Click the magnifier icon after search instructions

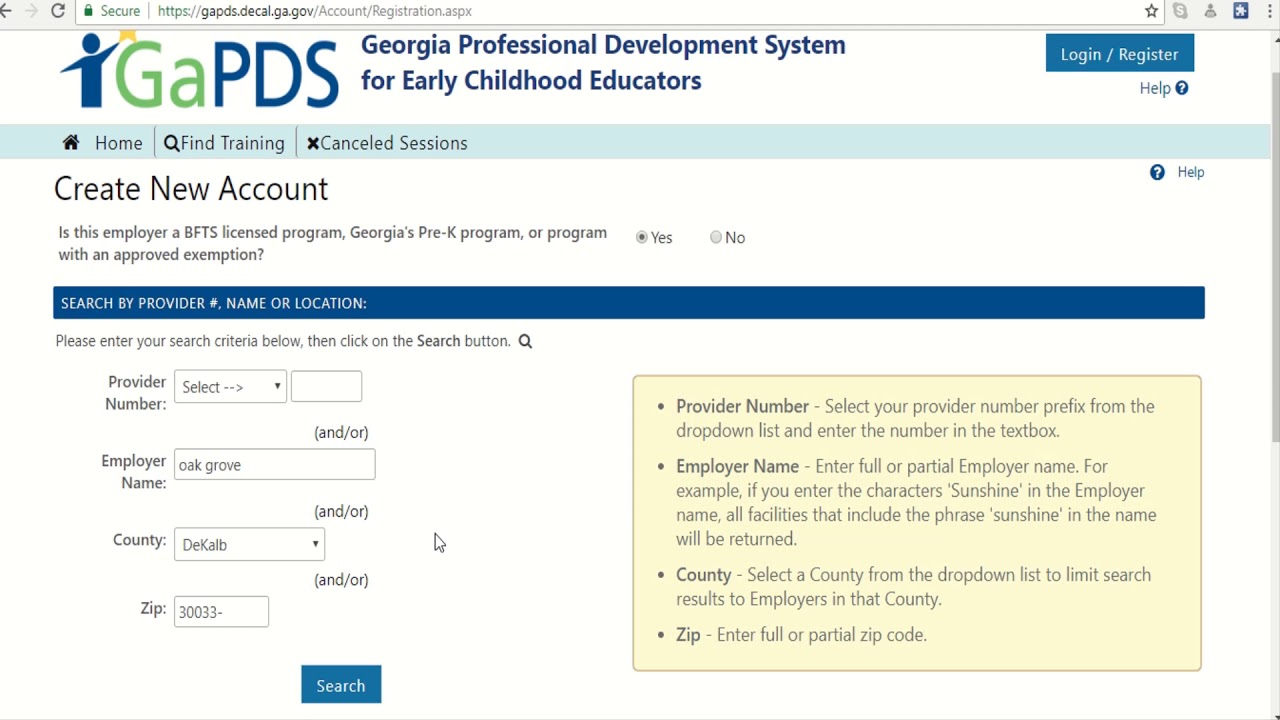tap(525, 341)
